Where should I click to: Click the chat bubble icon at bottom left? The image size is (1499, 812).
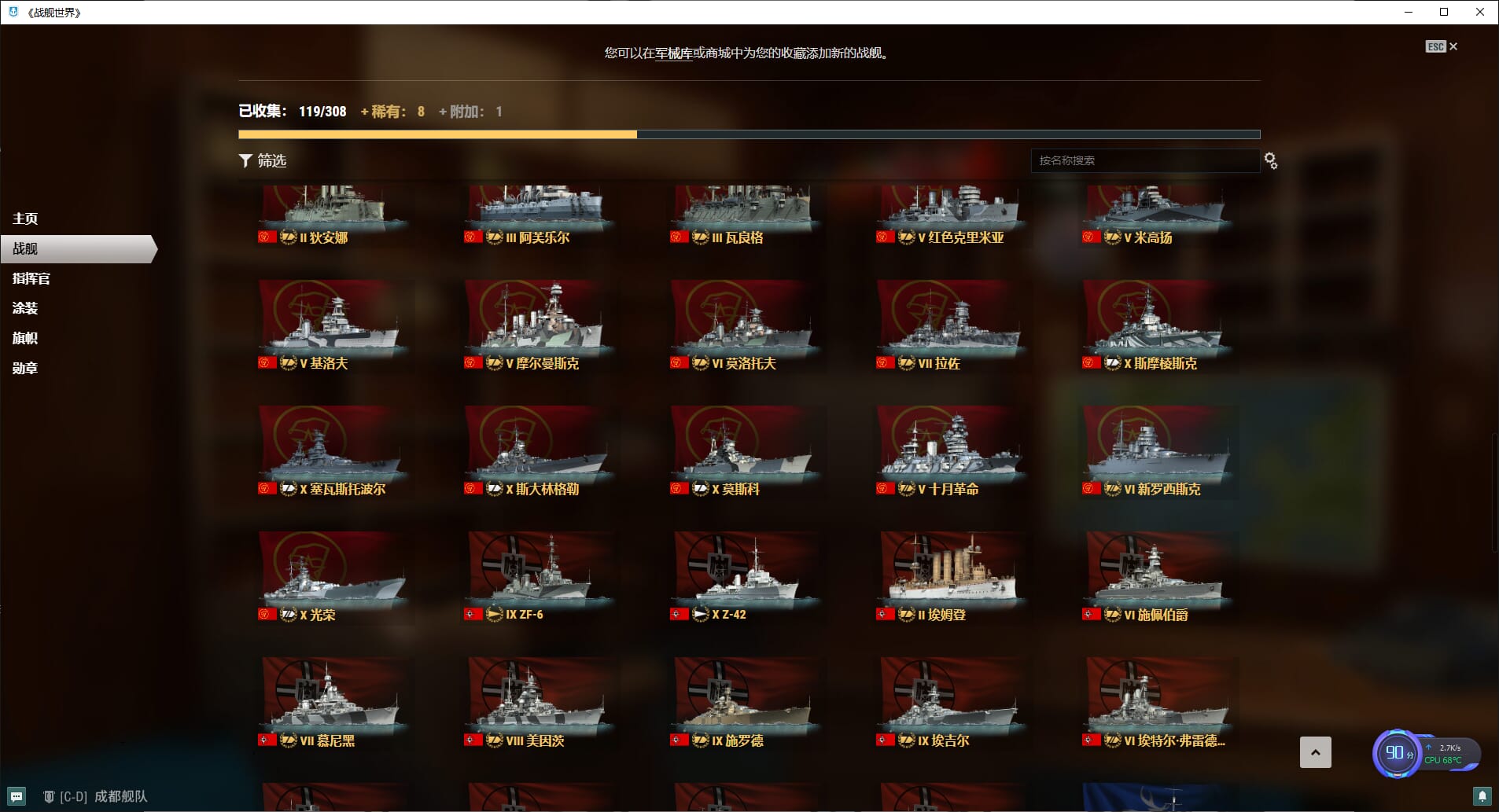(x=17, y=796)
